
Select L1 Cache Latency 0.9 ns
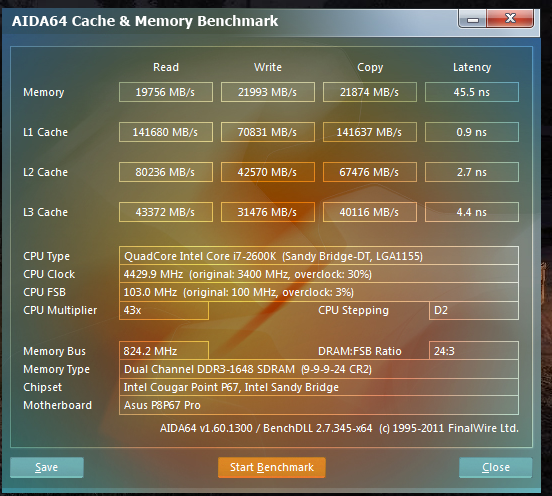(472, 132)
